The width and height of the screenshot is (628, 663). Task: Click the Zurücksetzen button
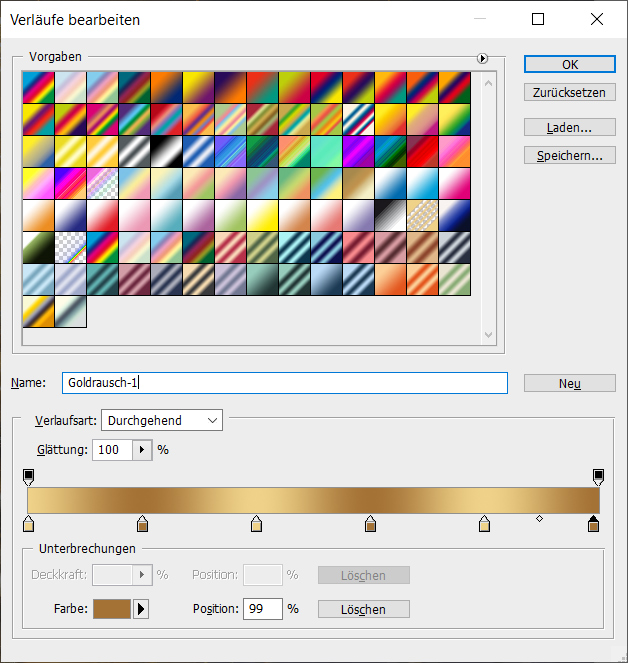pos(569,92)
